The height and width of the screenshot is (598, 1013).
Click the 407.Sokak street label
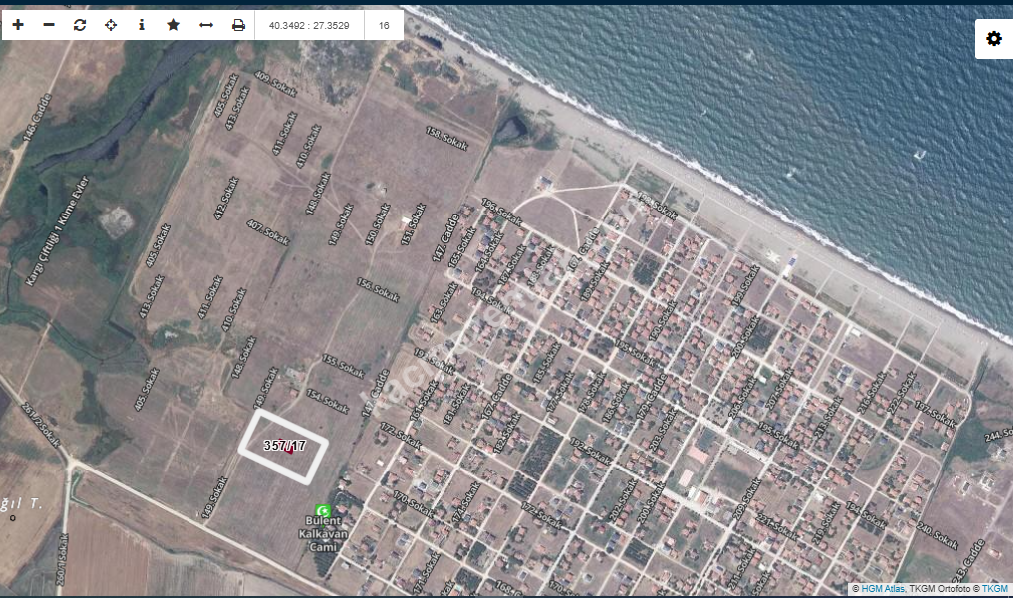pyautogui.click(x=270, y=233)
